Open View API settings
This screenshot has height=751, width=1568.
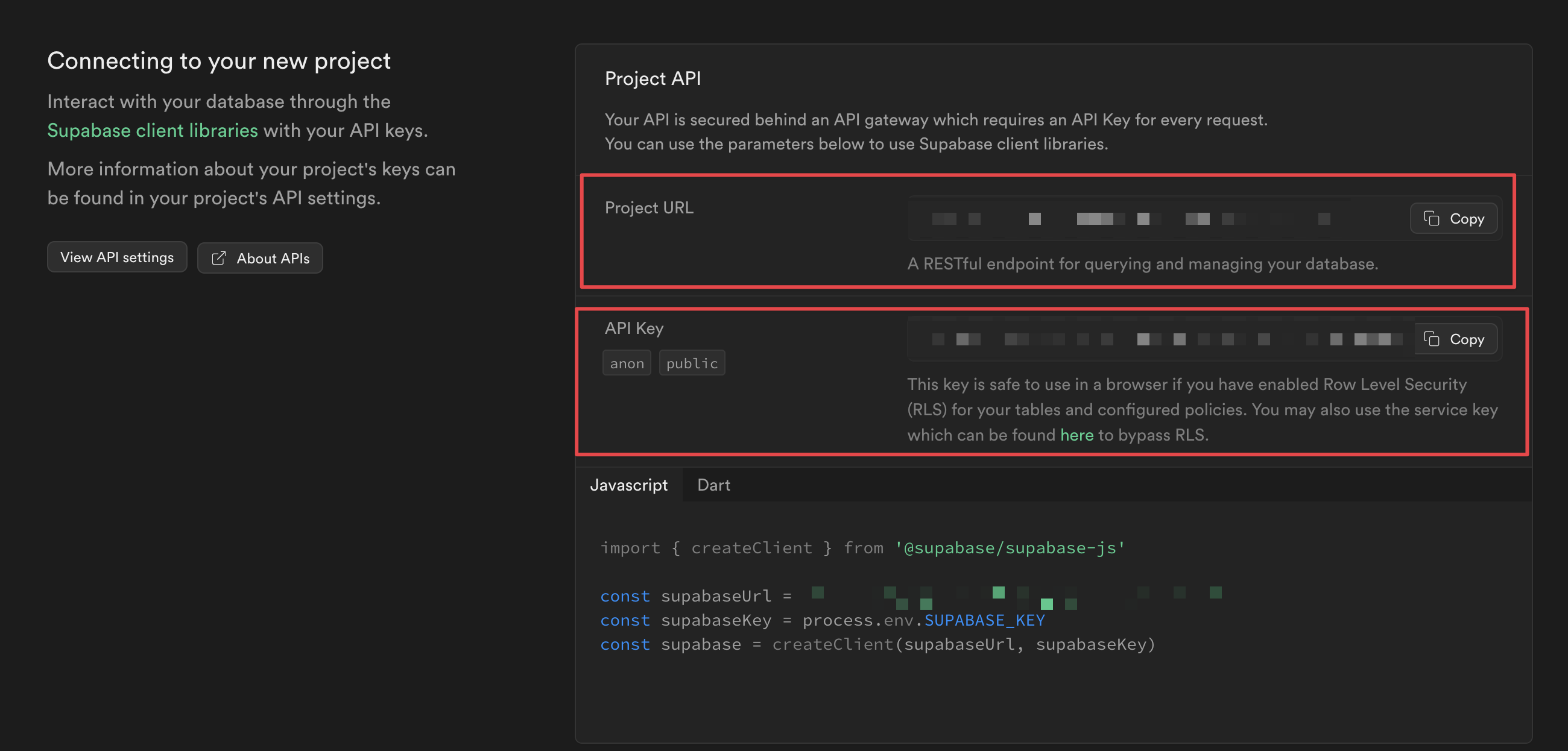pos(117,257)
